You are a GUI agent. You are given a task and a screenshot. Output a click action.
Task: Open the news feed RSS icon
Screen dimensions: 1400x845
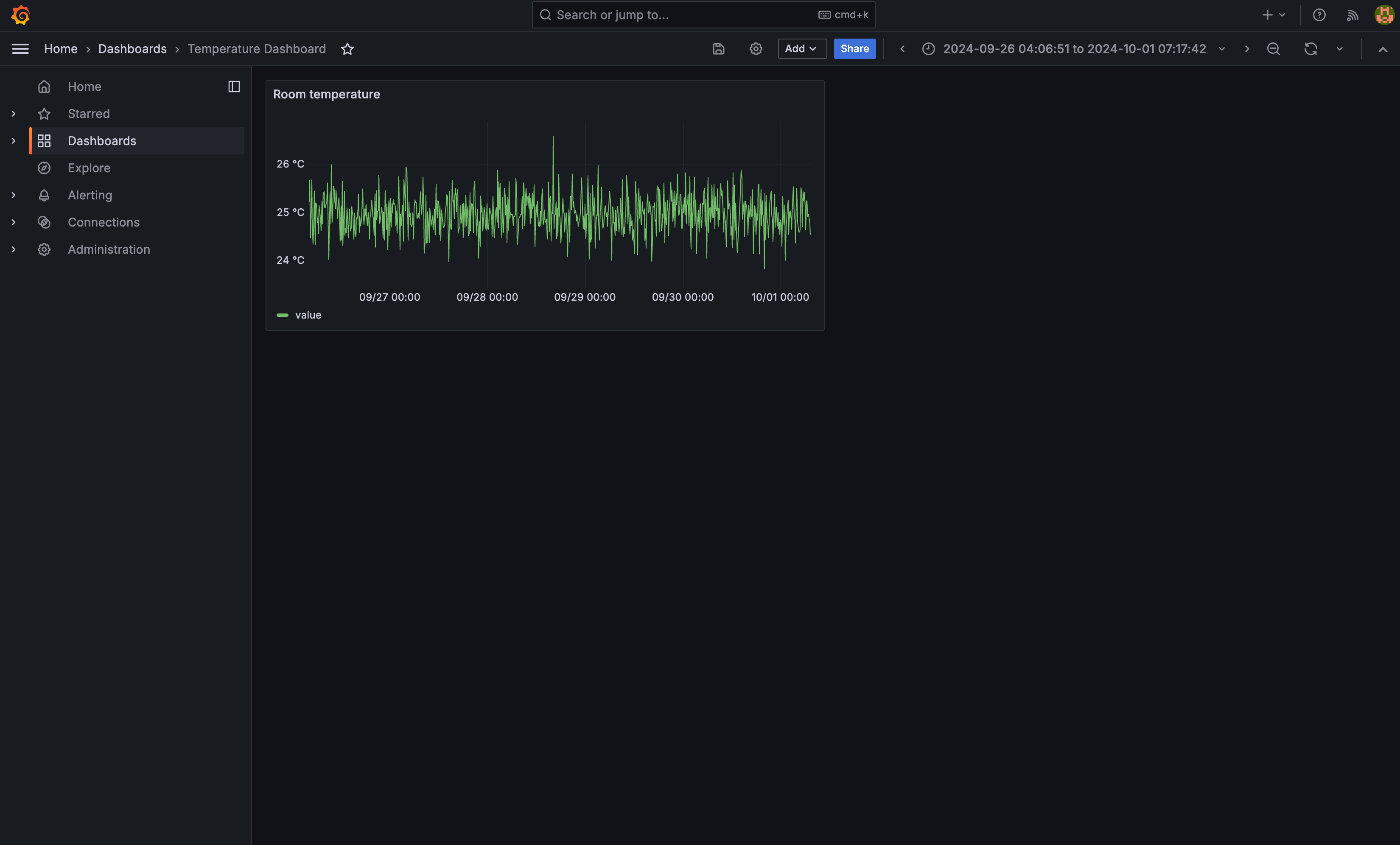1352,15
